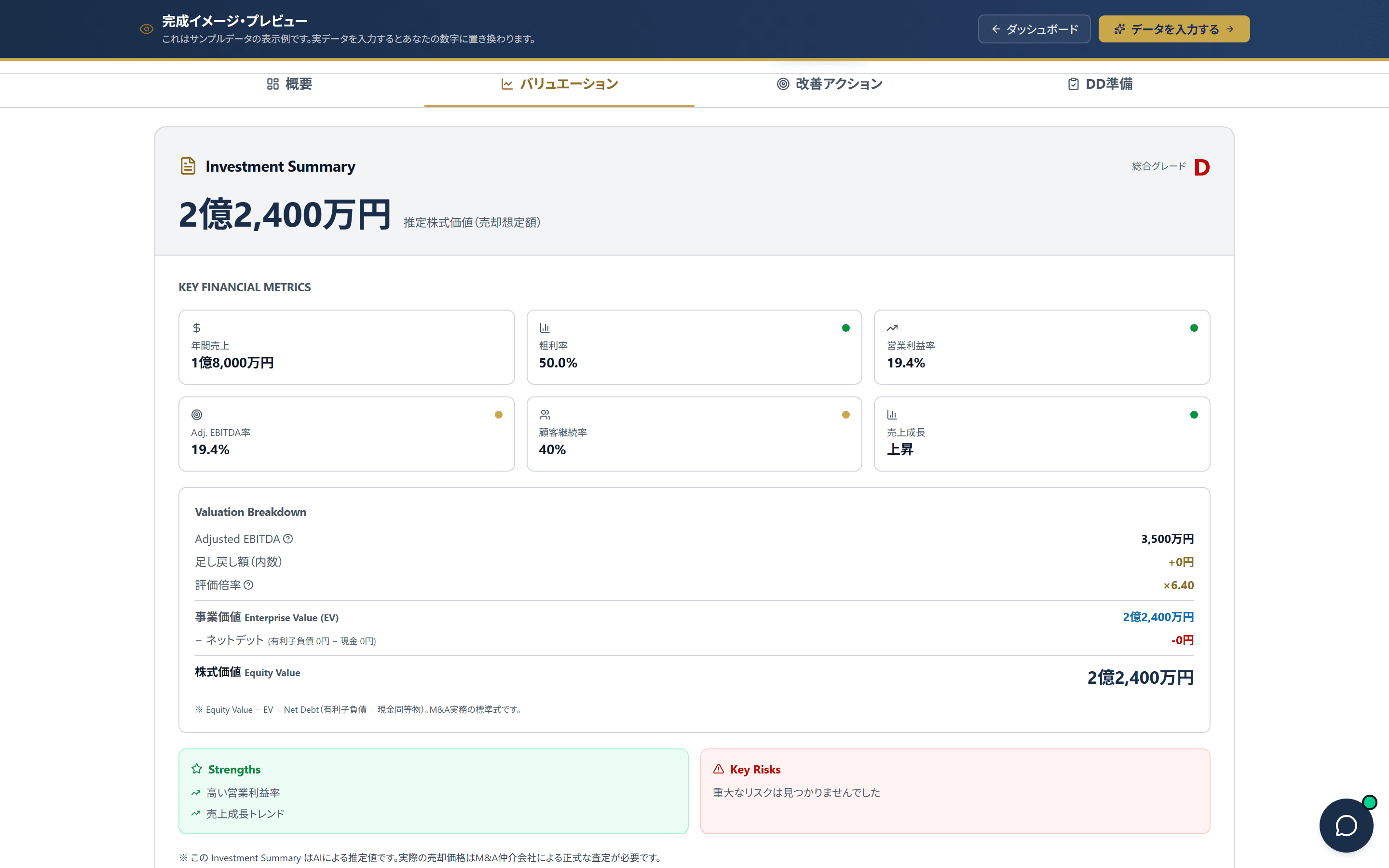Click the eye icon in the preview banner
The width and height of the screenshot is (1389, 868).
[146, 29]
